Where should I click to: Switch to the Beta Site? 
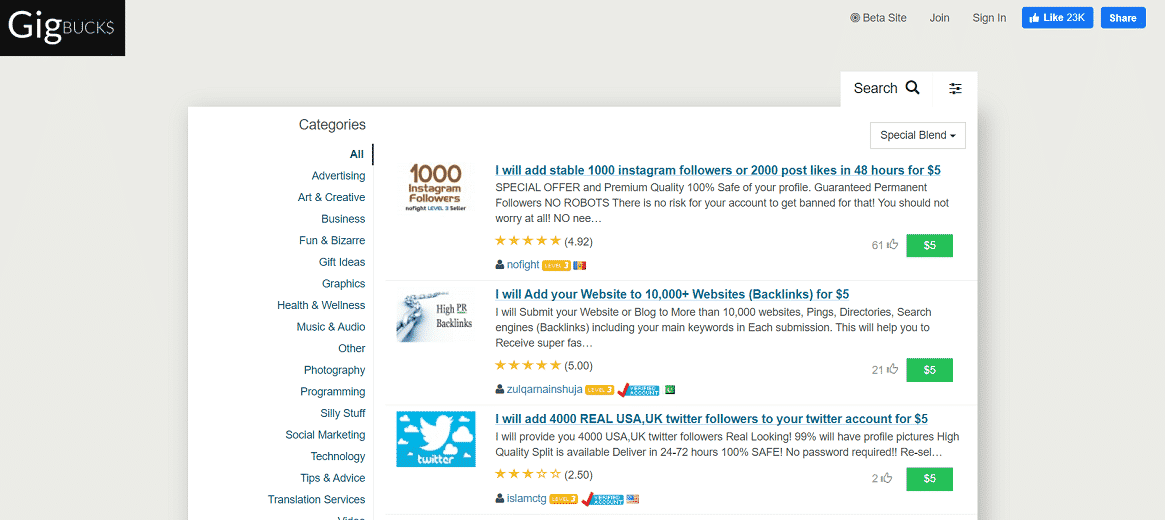(x=878, y=18)
